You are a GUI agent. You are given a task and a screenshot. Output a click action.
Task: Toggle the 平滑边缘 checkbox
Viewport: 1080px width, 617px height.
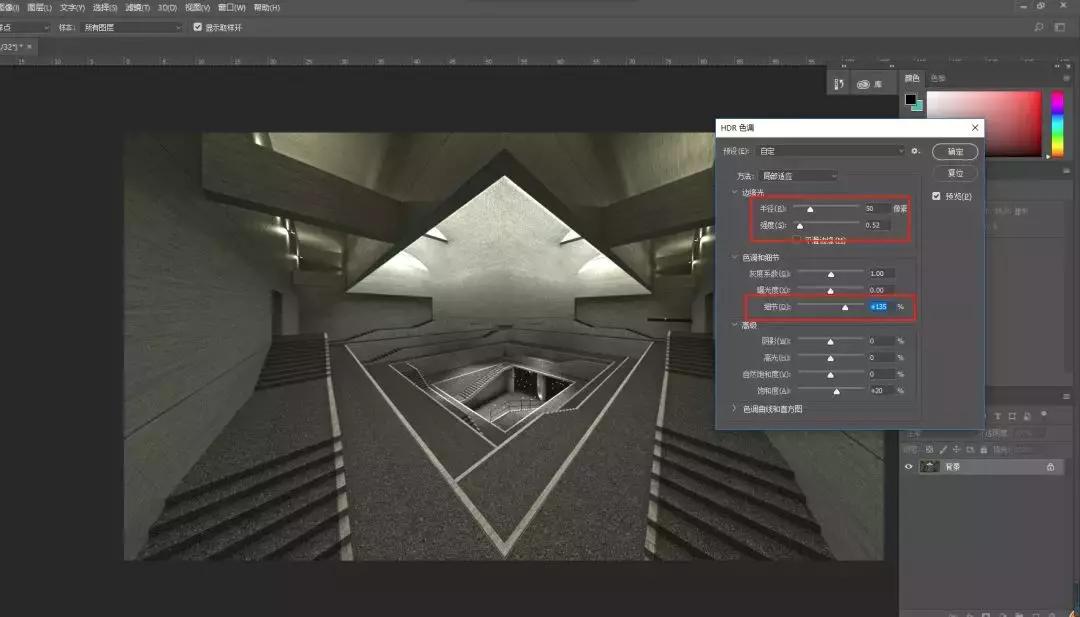click(797, 240)
